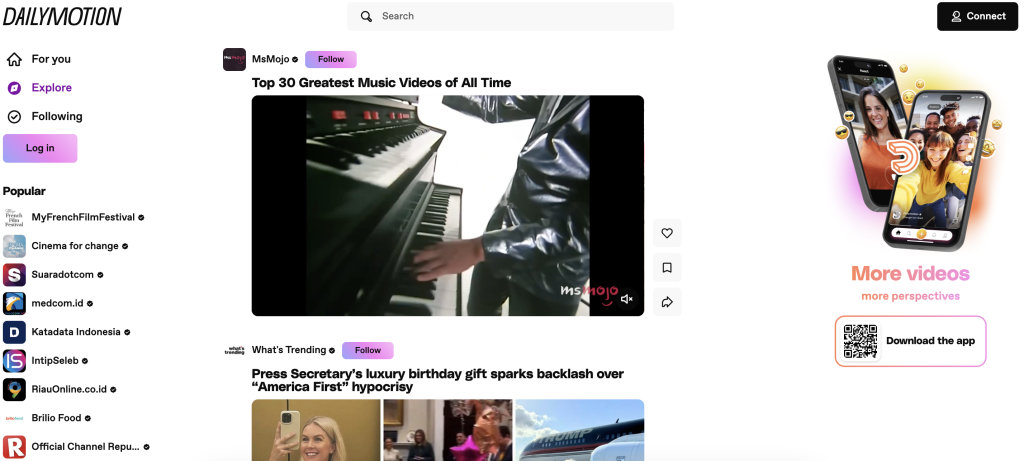Image resolution: width=1024 pixels, height=461 pixels.
Task: Open Top 30 Greatest Music Videos title
Action: coord(381,83)
